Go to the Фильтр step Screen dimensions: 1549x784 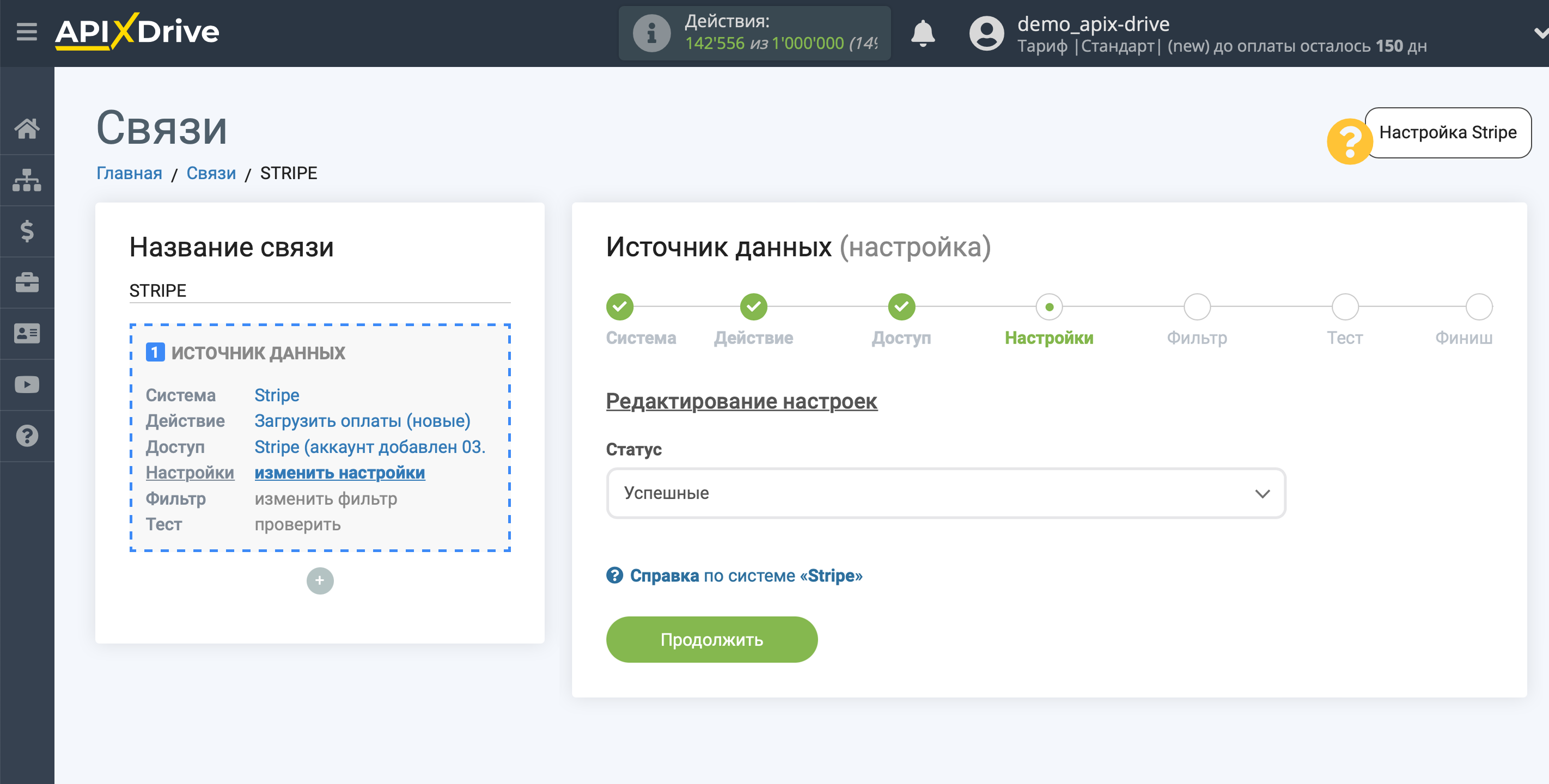1197,307
